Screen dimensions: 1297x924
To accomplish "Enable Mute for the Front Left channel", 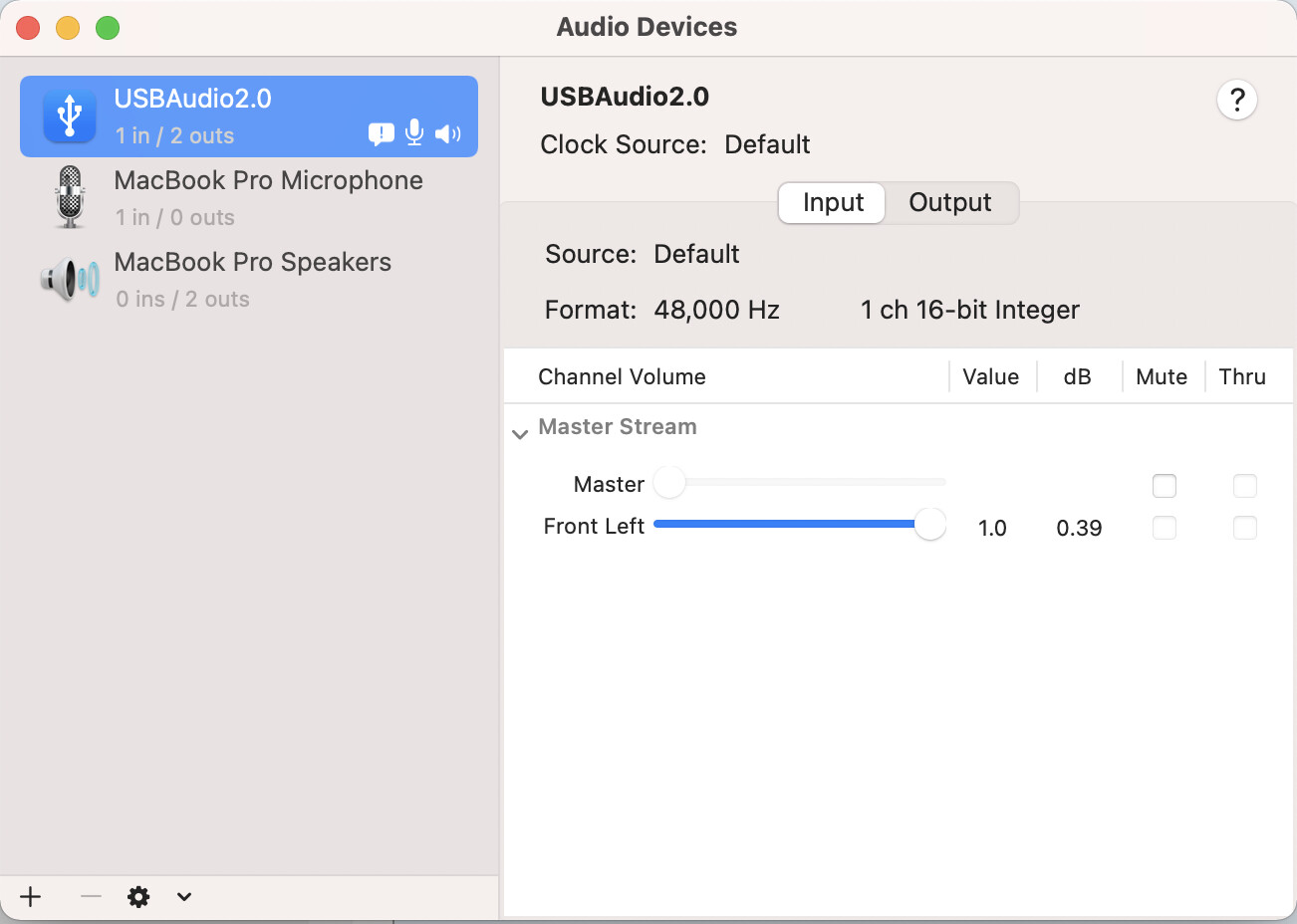I will tap(1165, 528).
